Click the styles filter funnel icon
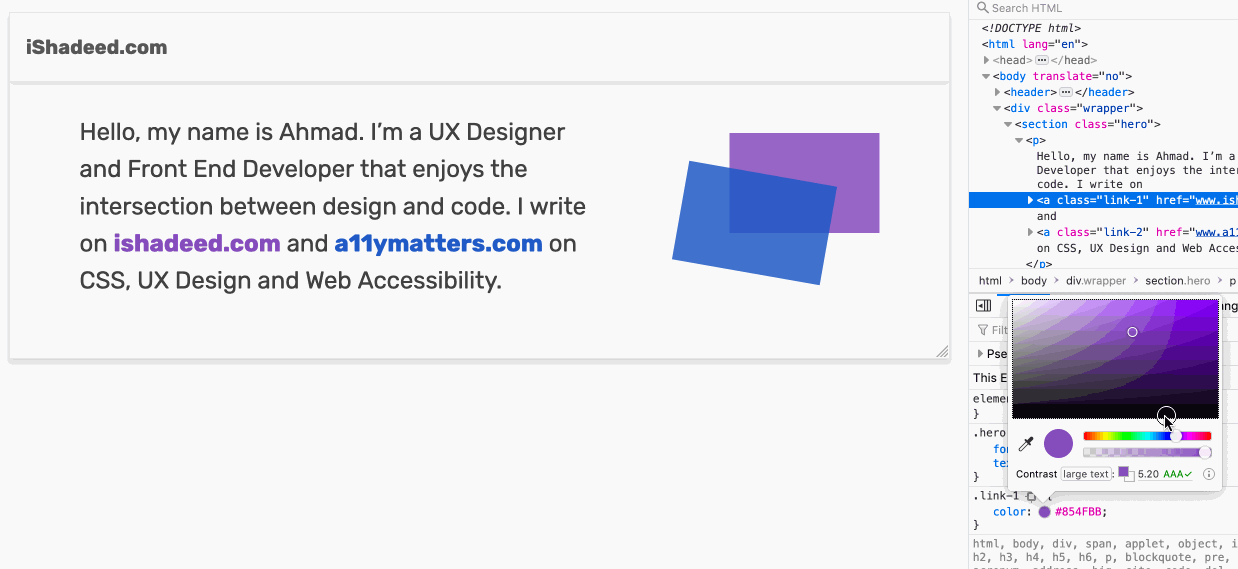Image resolution: width=1238 pixels, height=569 pixels. tap(983, 330)
